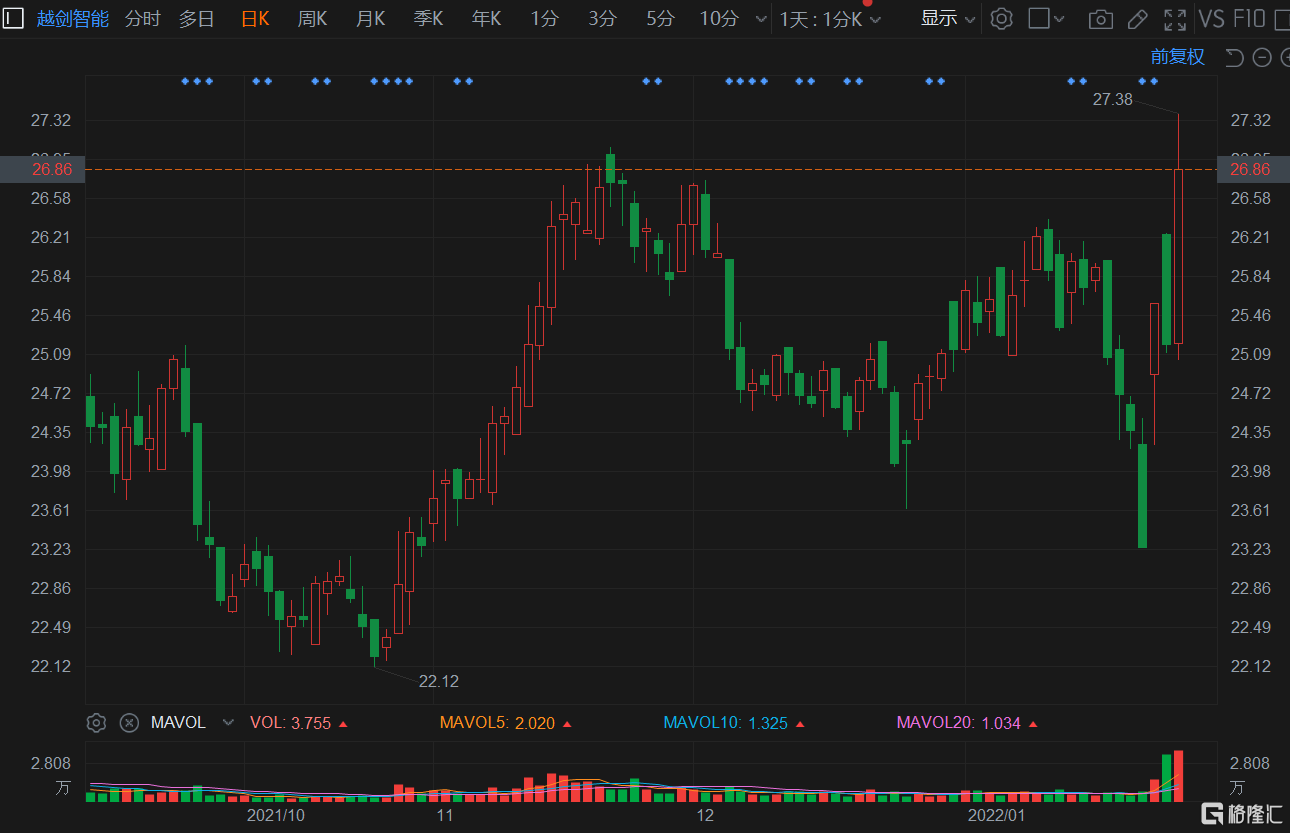Switch to the 3分 minute chart
The width and height of the screenshot is (1290, 833).
pos(602,18)
